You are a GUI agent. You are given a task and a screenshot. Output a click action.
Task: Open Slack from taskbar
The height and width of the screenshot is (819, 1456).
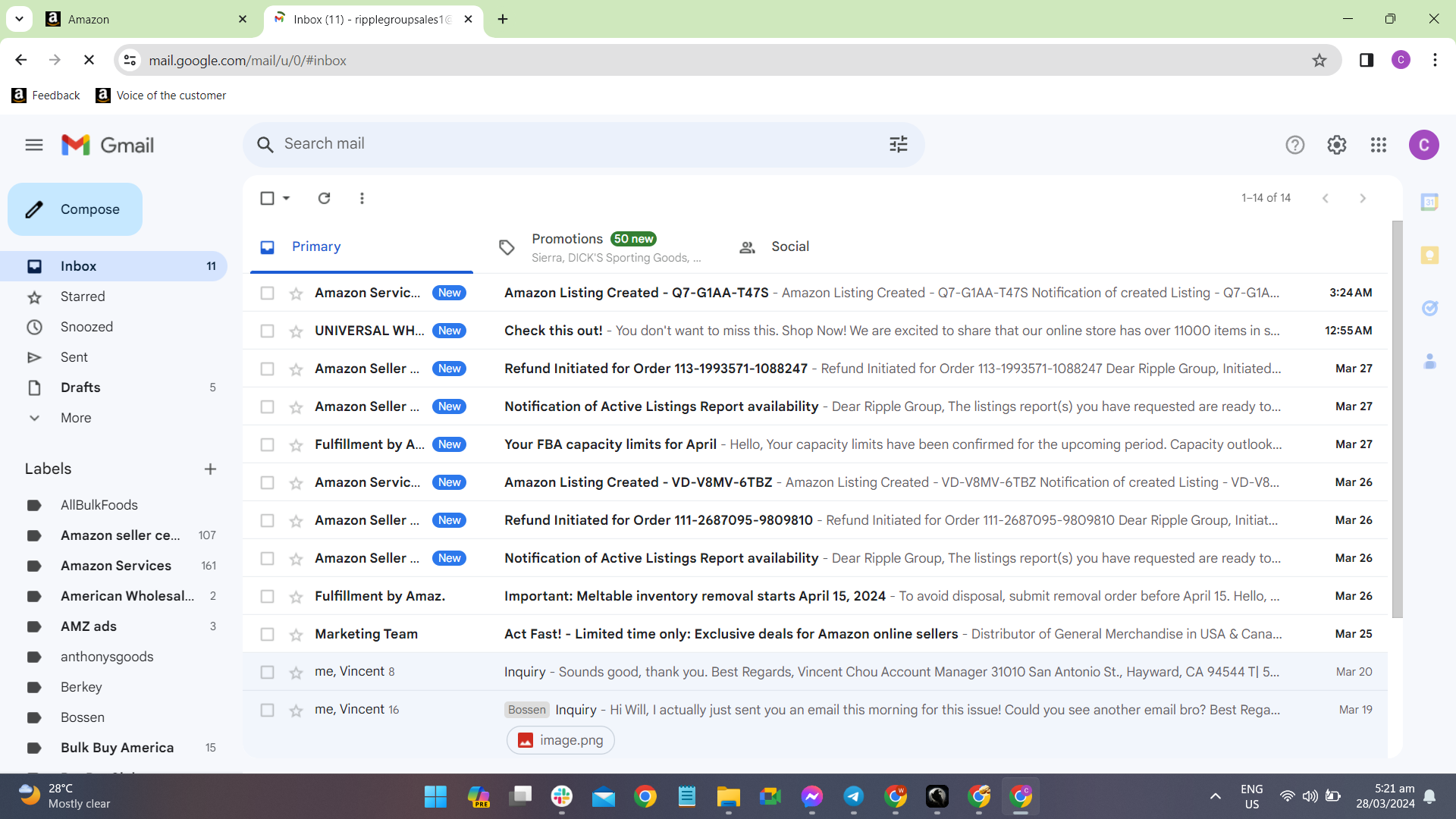click(x=561, y=796)
